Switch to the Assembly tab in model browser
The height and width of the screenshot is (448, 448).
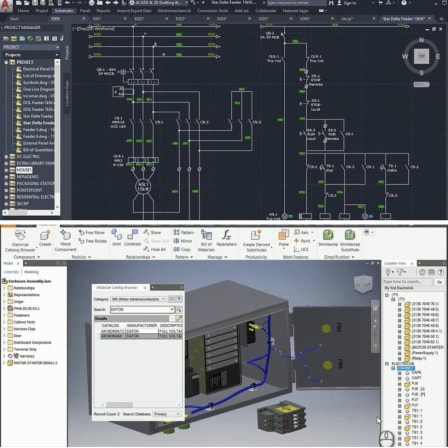11,272
